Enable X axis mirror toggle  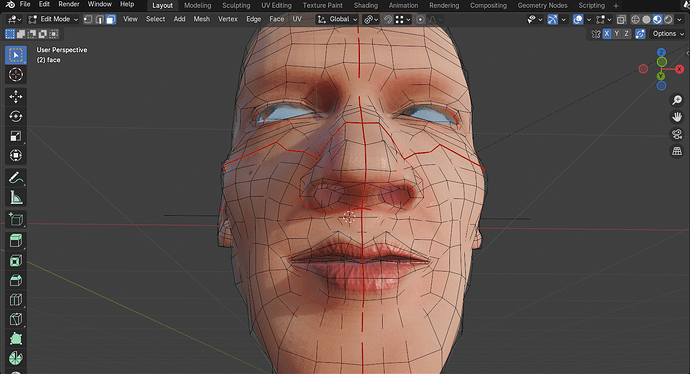point(607,34)
